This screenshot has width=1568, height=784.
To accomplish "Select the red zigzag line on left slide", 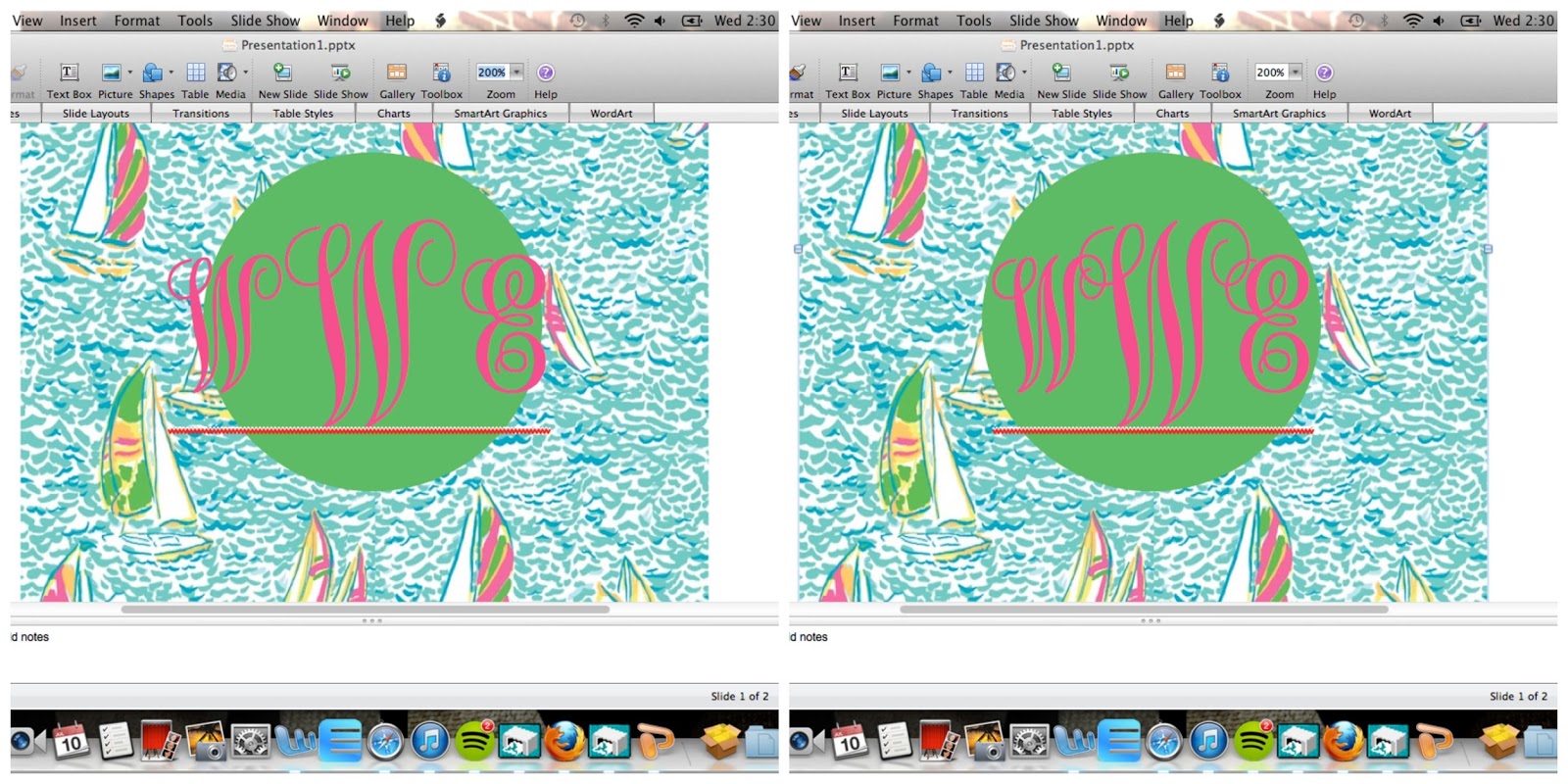I will 359,431.
